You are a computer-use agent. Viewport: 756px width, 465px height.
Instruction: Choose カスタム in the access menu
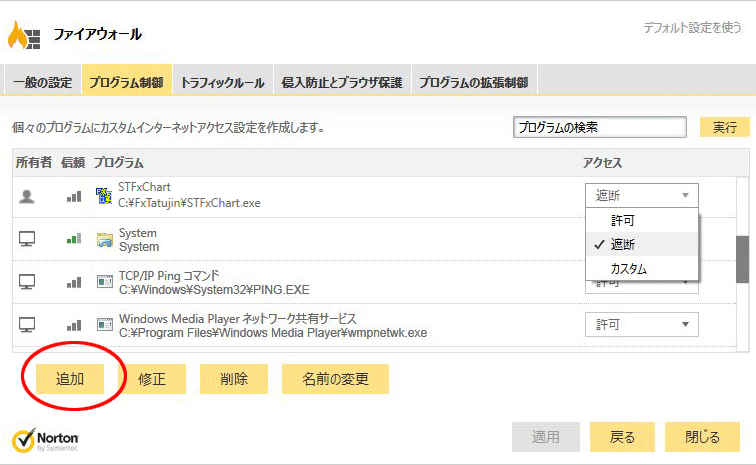point(642,268)
